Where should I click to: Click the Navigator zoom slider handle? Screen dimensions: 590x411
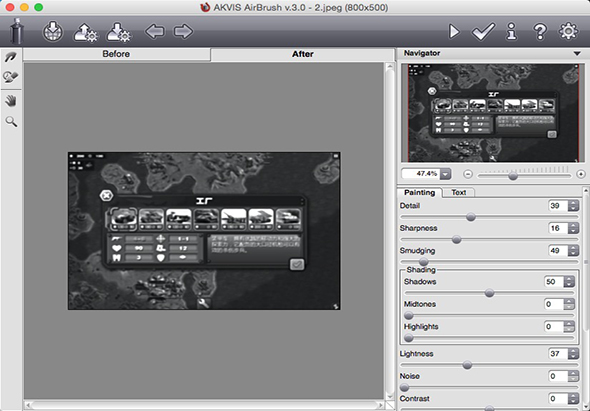coord(513,176)
